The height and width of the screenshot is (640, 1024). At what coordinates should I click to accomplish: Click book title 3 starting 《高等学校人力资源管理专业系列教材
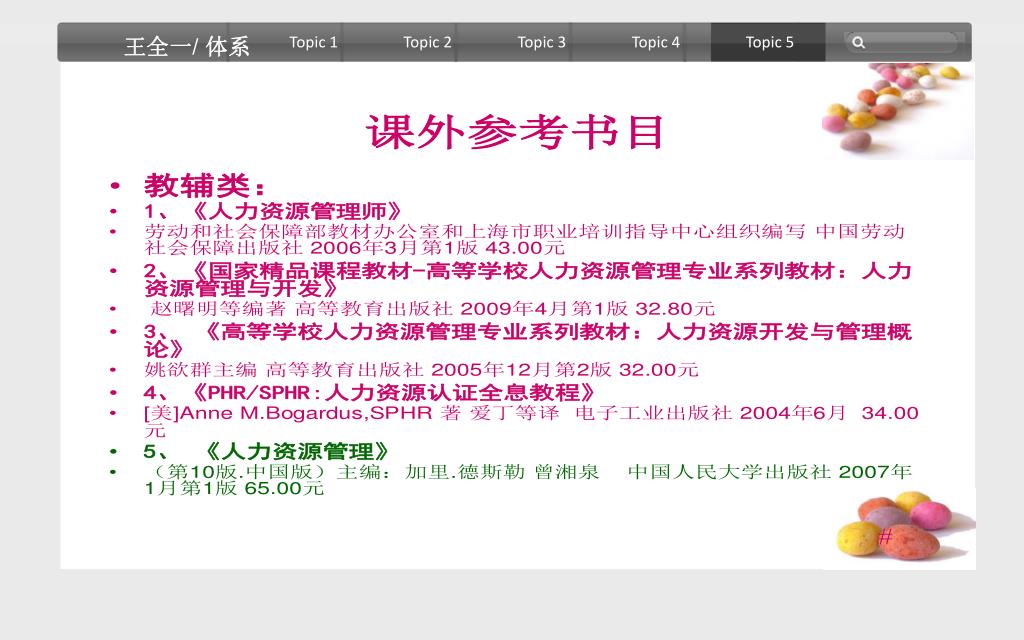click(x=528, y=340)
